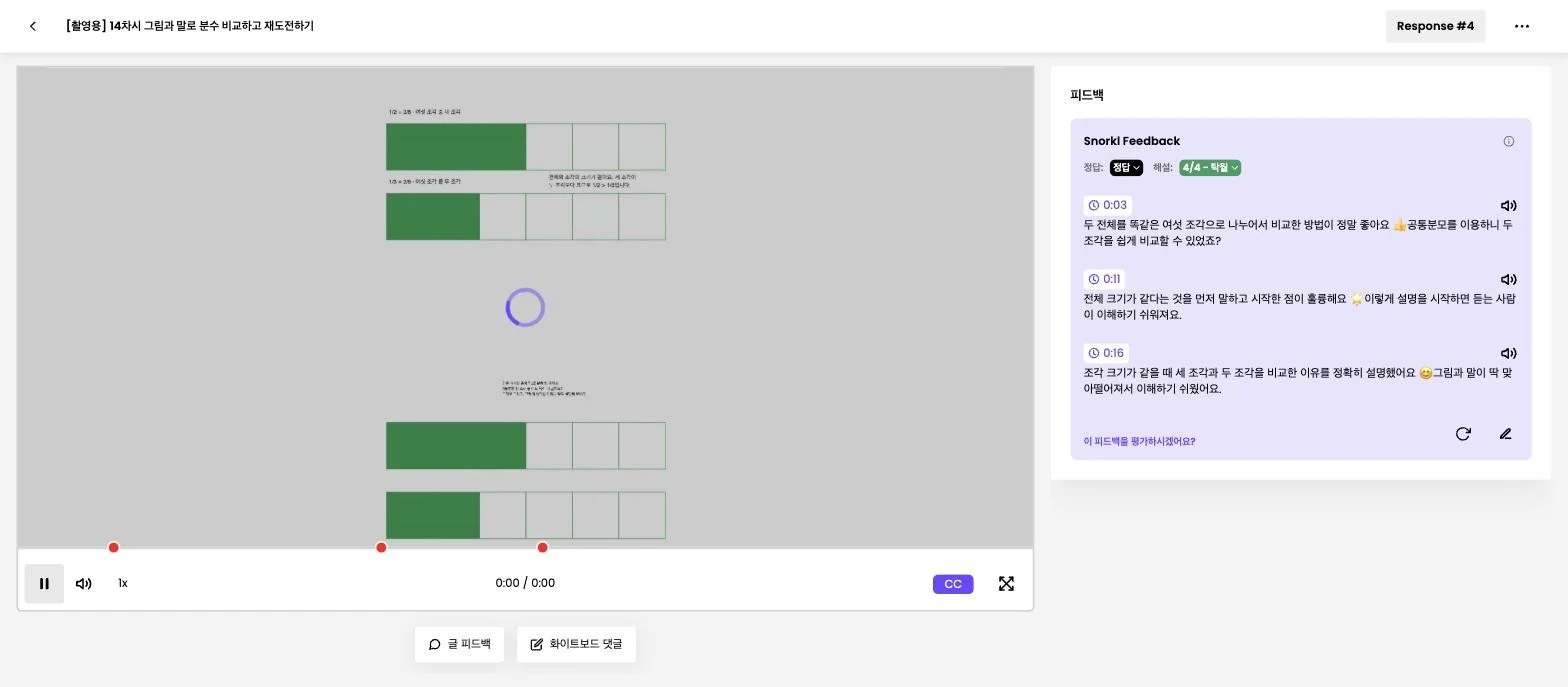This screenshot has height=687, width=1568.
Task: Click the 0:00 / 0:00 time display
Action: 525,583
